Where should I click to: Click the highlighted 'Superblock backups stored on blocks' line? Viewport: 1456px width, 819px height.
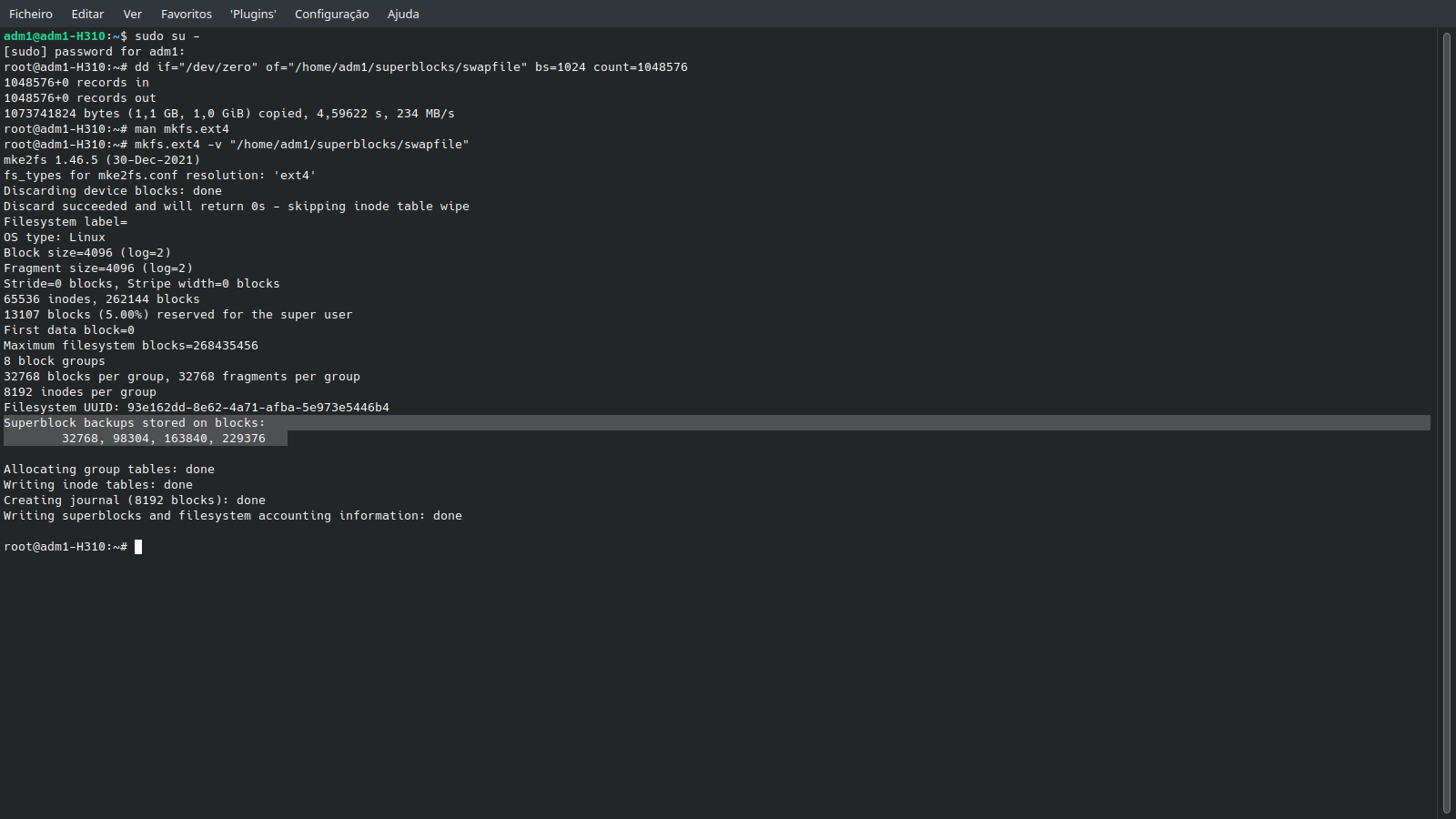(x=135, y=423)
